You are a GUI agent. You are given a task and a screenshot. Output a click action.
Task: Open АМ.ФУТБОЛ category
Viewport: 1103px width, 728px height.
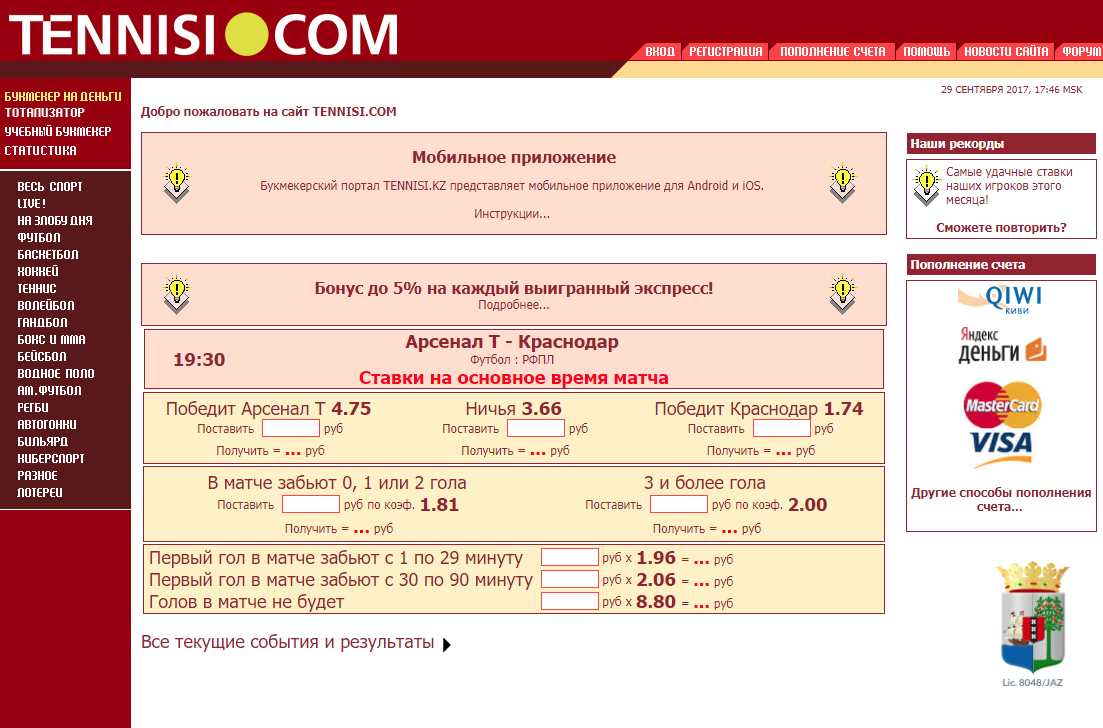[49, 390]
